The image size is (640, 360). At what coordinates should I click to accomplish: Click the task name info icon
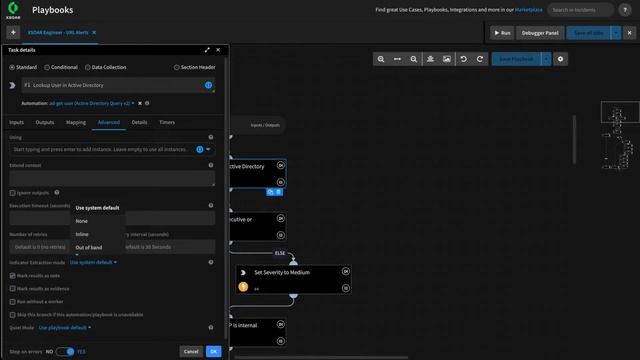click(x=209, y=85)
